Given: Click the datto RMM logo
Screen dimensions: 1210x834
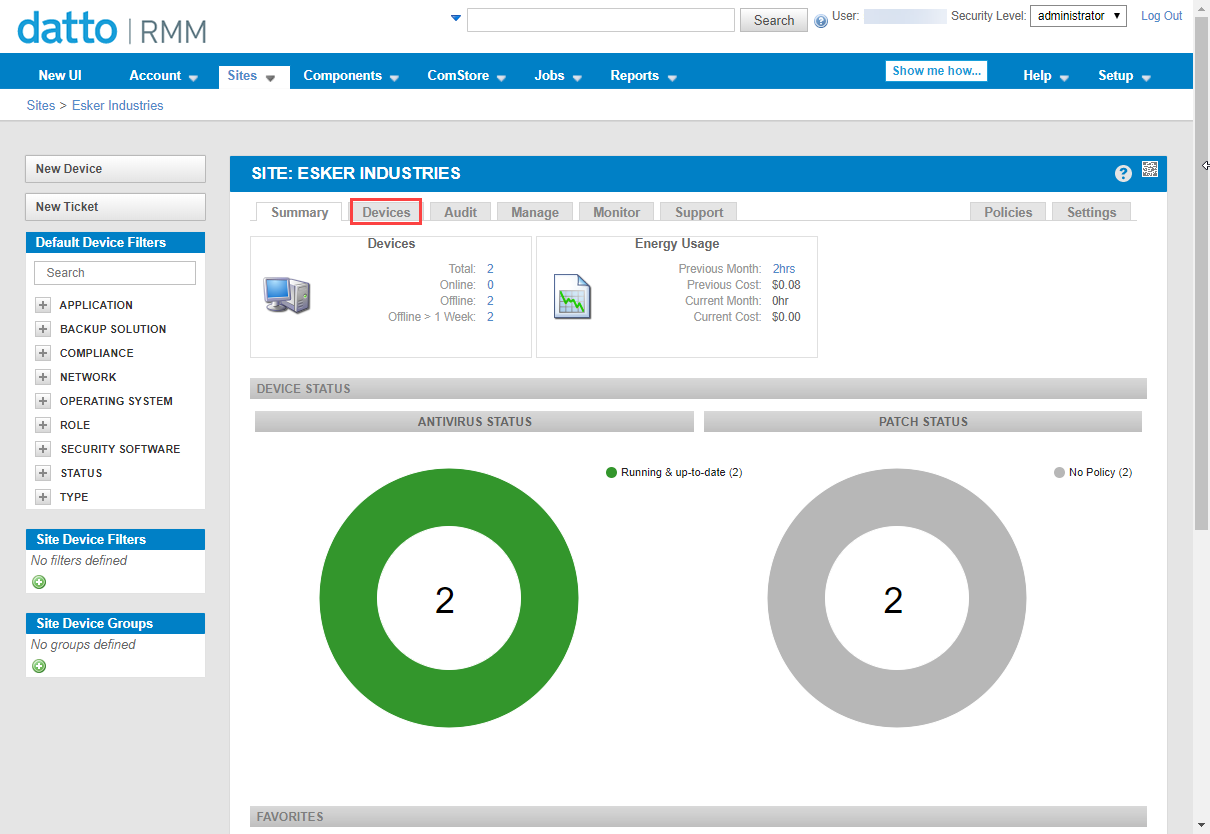Looking at the screenshot, I should tap(112, 27).
